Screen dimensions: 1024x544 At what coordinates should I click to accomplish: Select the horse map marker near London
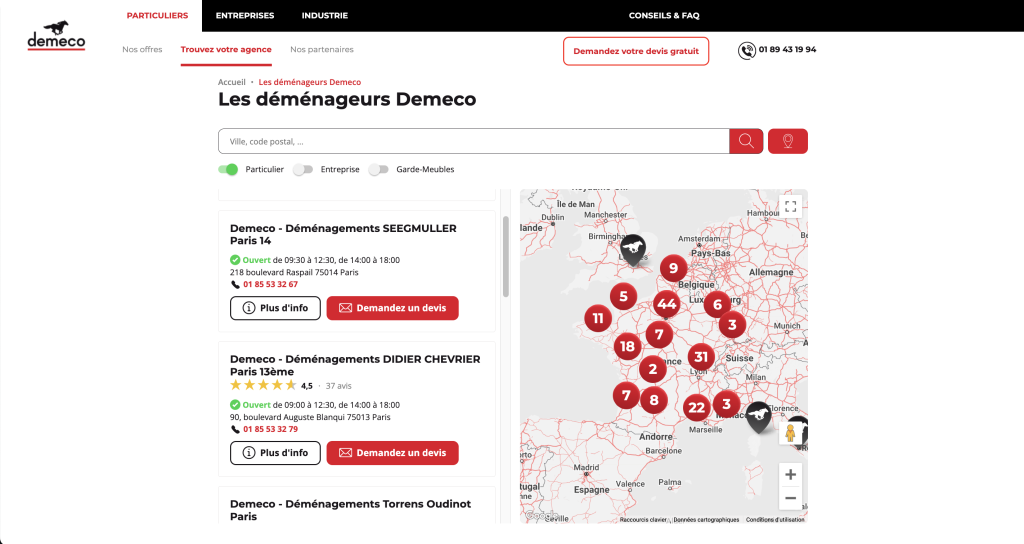tap(632, 250)
